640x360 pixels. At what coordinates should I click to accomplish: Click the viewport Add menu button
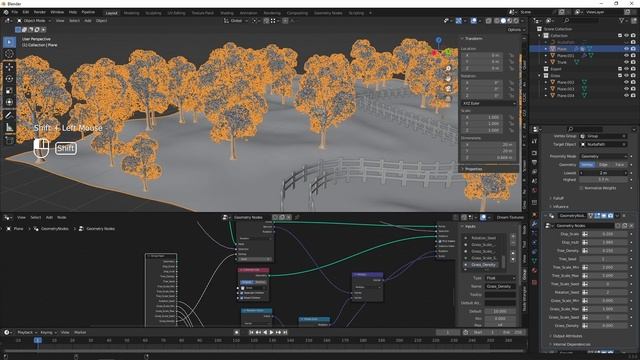coord(88,20)
